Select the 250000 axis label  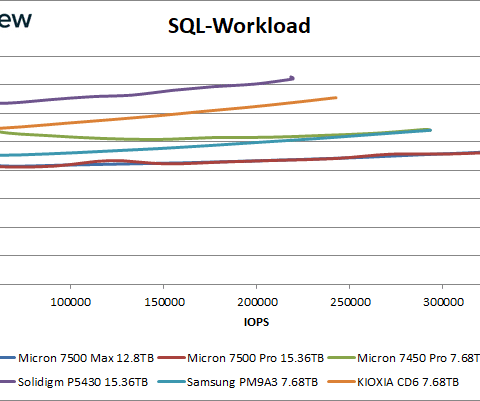click(350, 302)
